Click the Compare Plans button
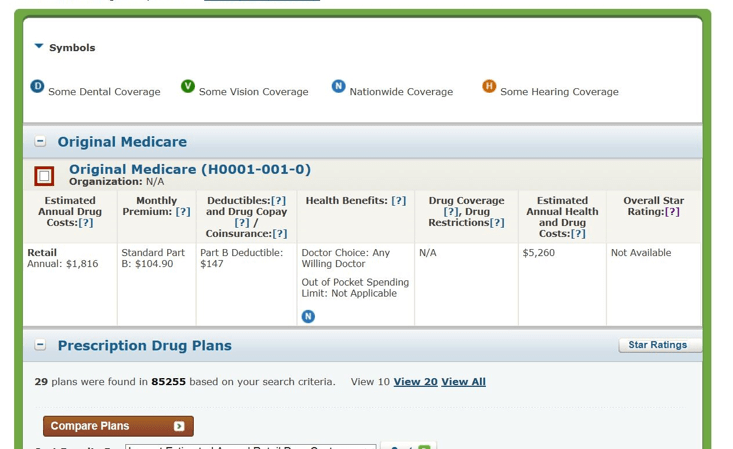733x449 pixels. pyautogui.click(x=118, y=426)
